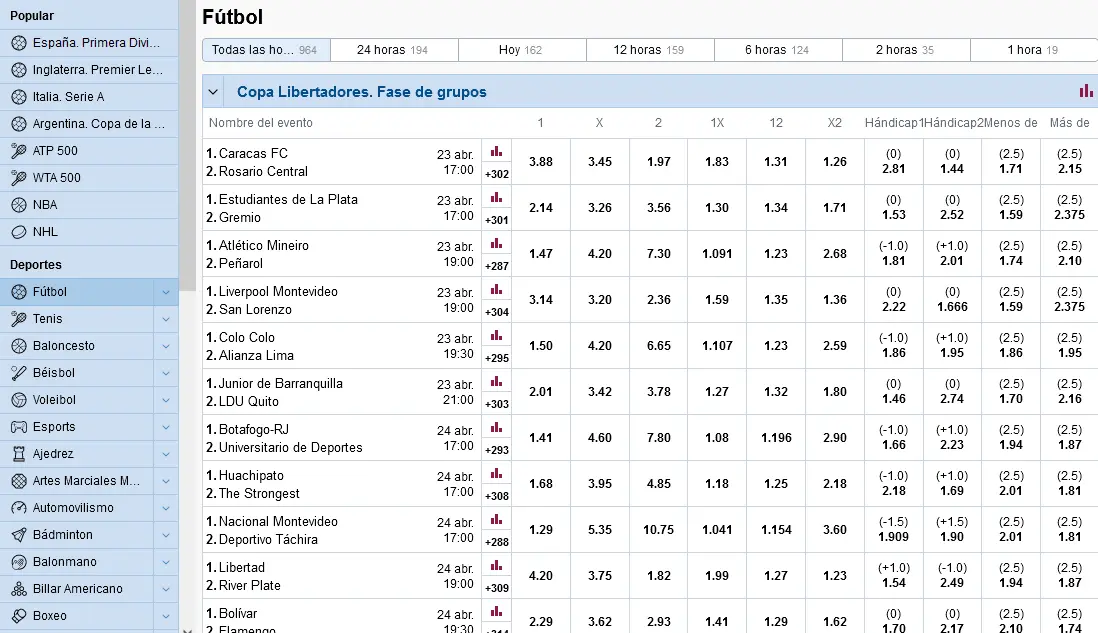
Task: Open Argentina Copa de la Liga link
Action: (x=89, y=124)
